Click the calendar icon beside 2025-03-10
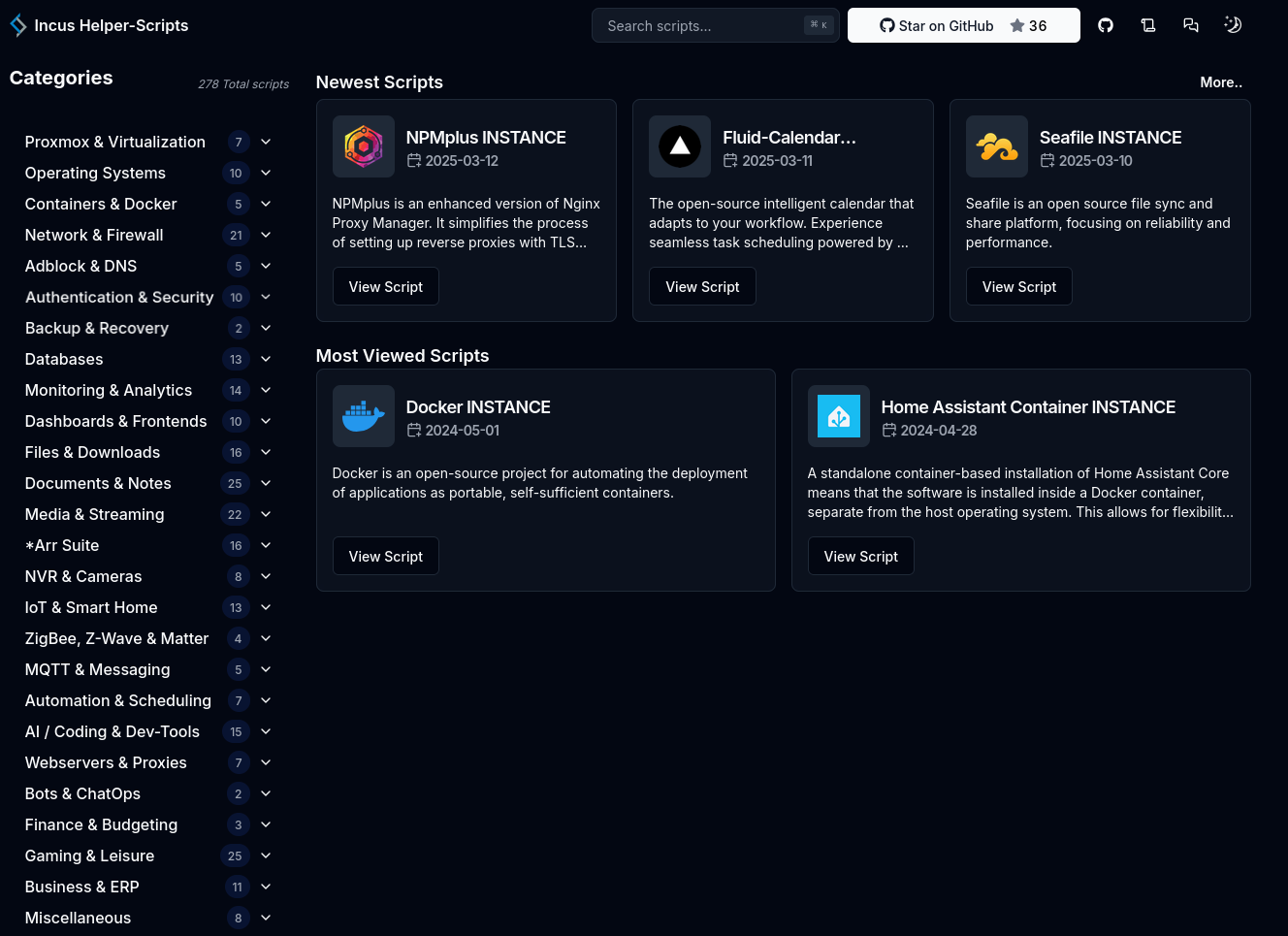 tap(1047, 161)
